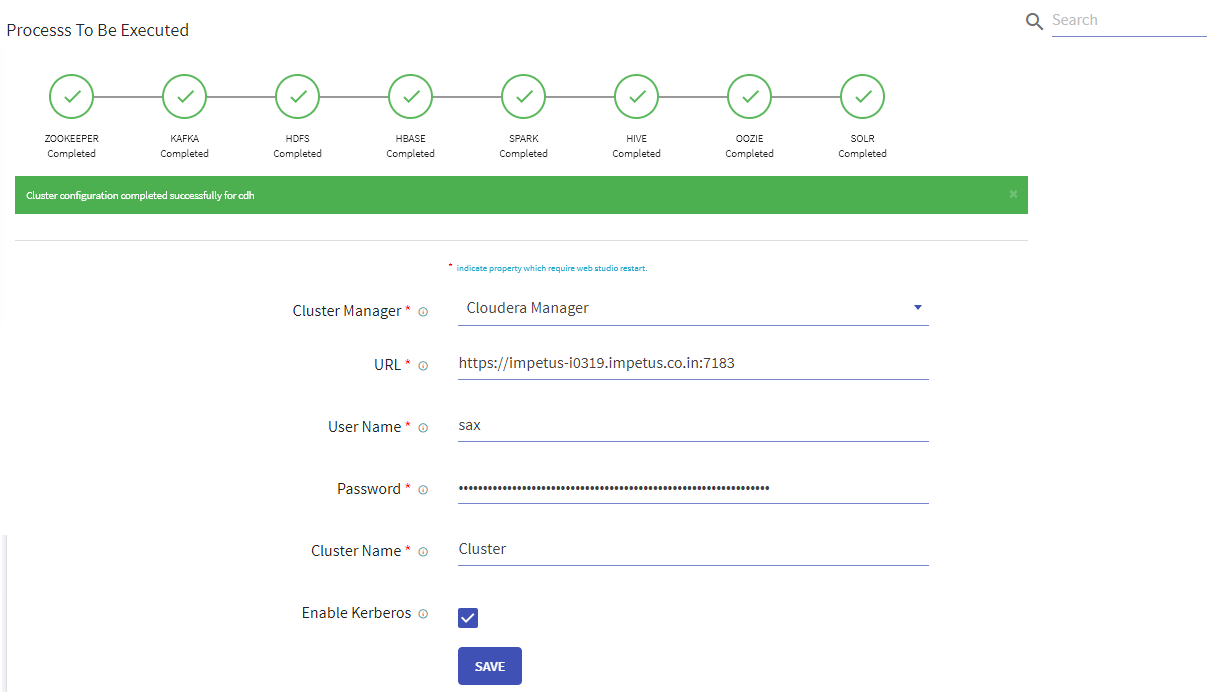Open the Cluster Manager dropdown
The width and height of the screenshot is (1218, 692).
pyautogui.click(x=692, y=308)
